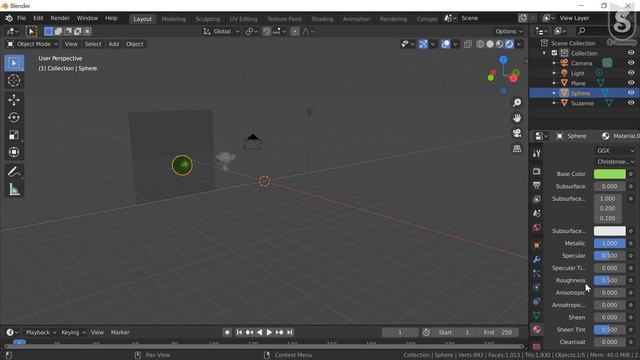640x360 pixels.
Task: Open the Render menu
Action: (60, 18)
